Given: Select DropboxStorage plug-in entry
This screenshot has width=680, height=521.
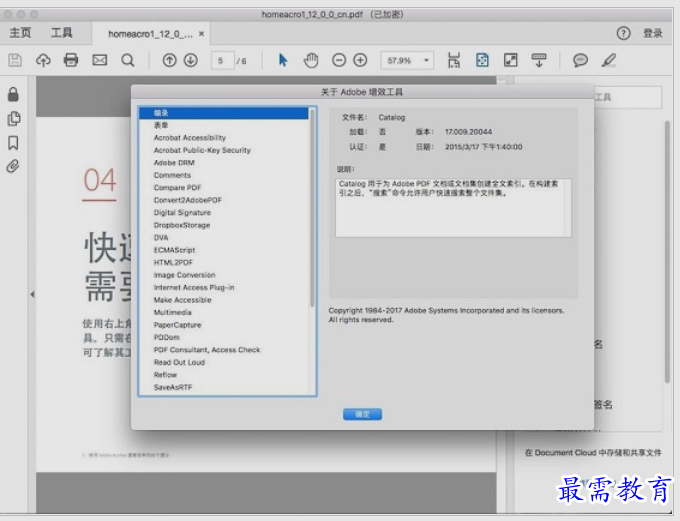Looking at the screenshot, I should point(224,225).
